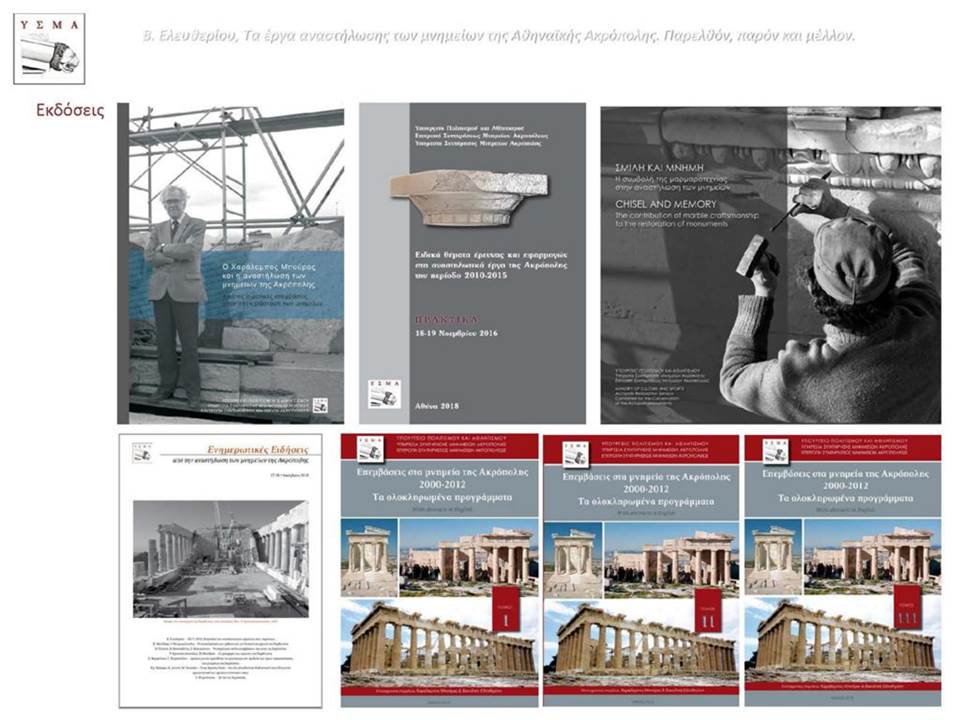
Task: Select the red 'ΠΡΑΚΤΙΚΑ' label
Action: tap(447, 320)
